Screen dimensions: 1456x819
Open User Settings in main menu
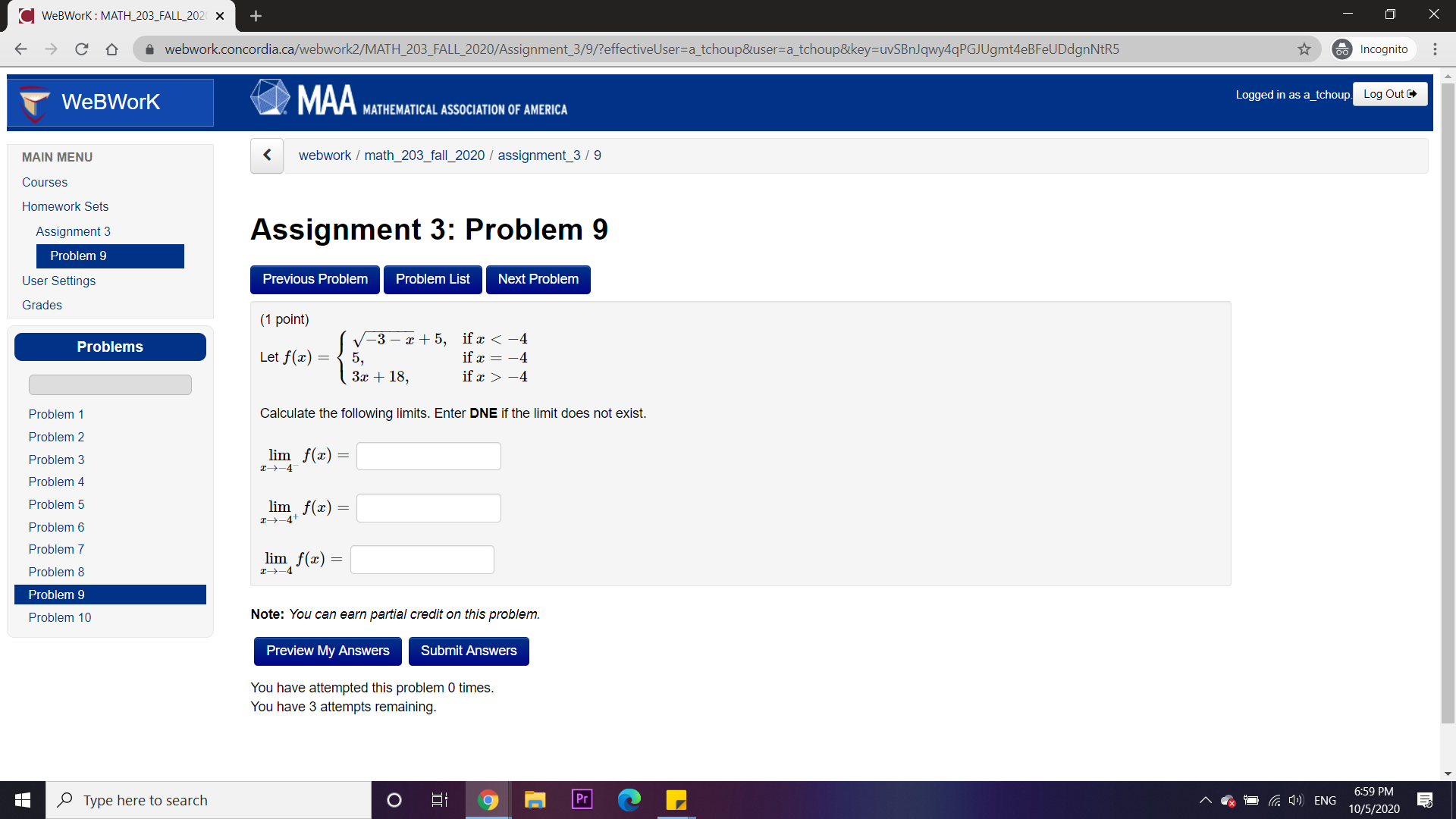point(59,281)
